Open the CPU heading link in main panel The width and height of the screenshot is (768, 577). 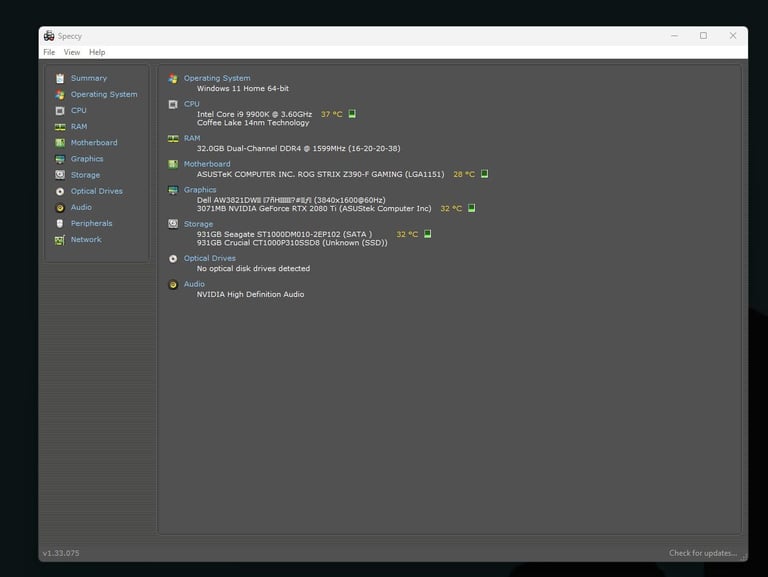pyautogui.click(x=192, y=104)
